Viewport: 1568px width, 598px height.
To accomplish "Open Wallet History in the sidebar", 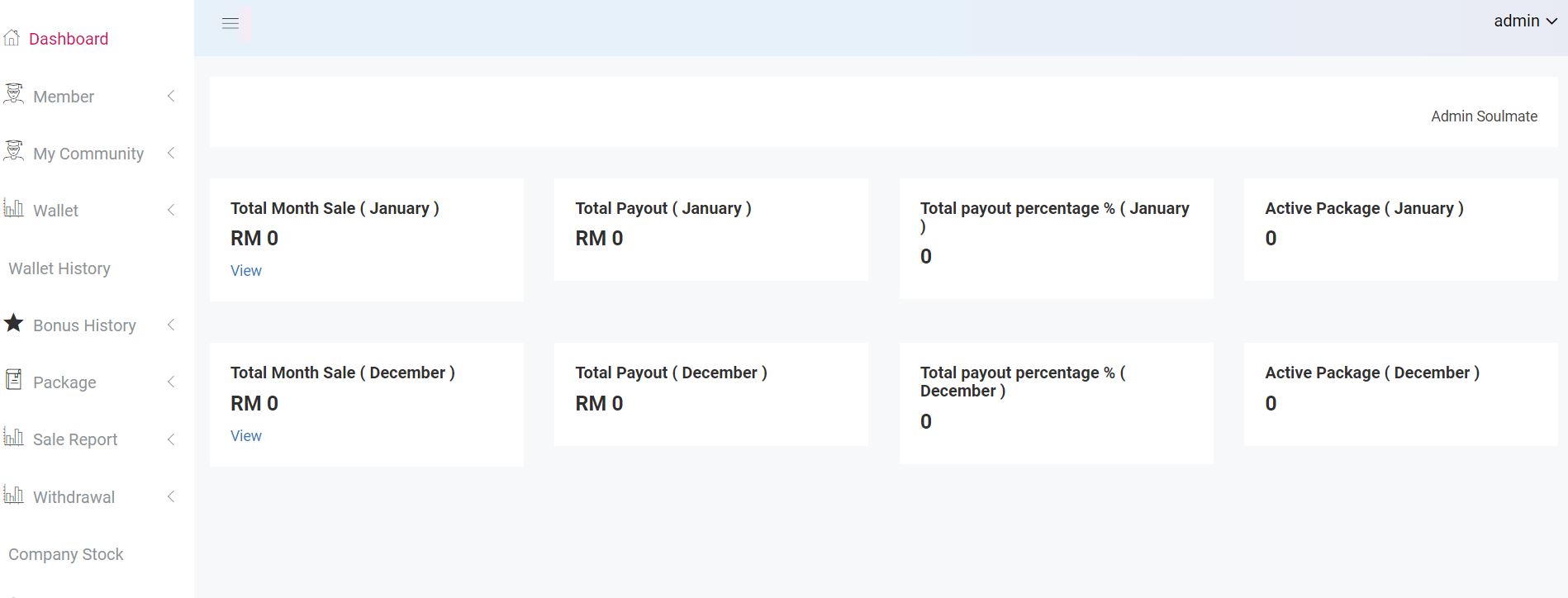I will pyautogui.click(x=59, y=268).
